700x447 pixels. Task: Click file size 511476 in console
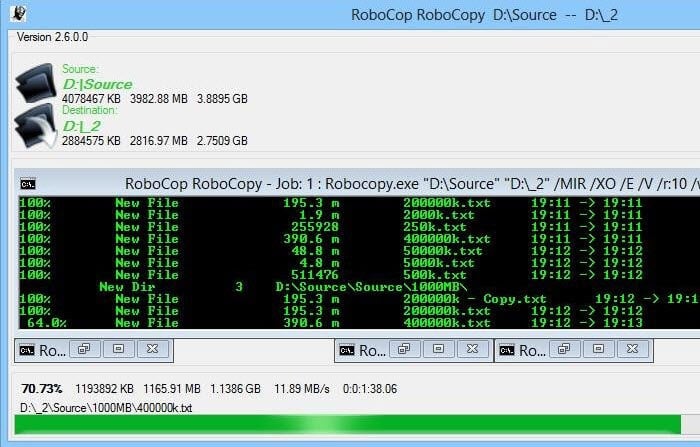click(x=315, y=275)
